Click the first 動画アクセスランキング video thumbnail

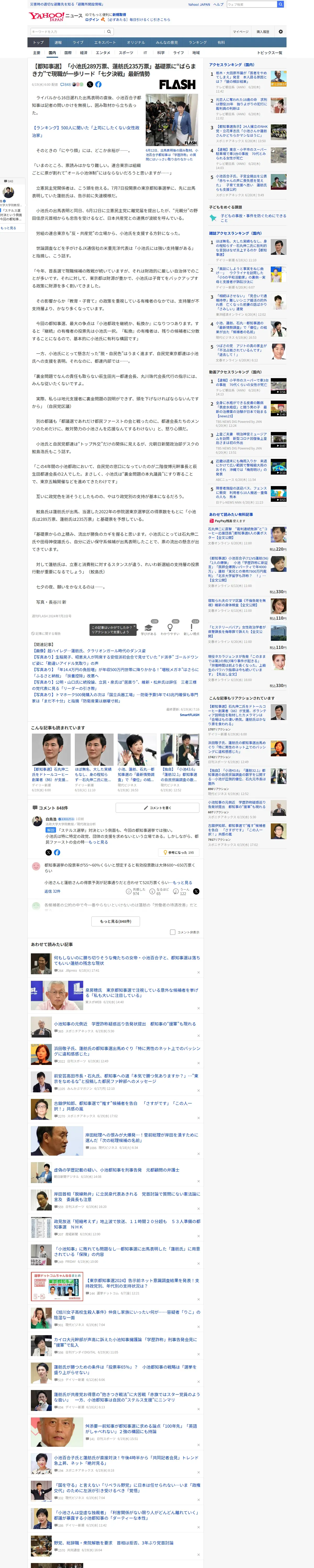click(x=278, y=386)
